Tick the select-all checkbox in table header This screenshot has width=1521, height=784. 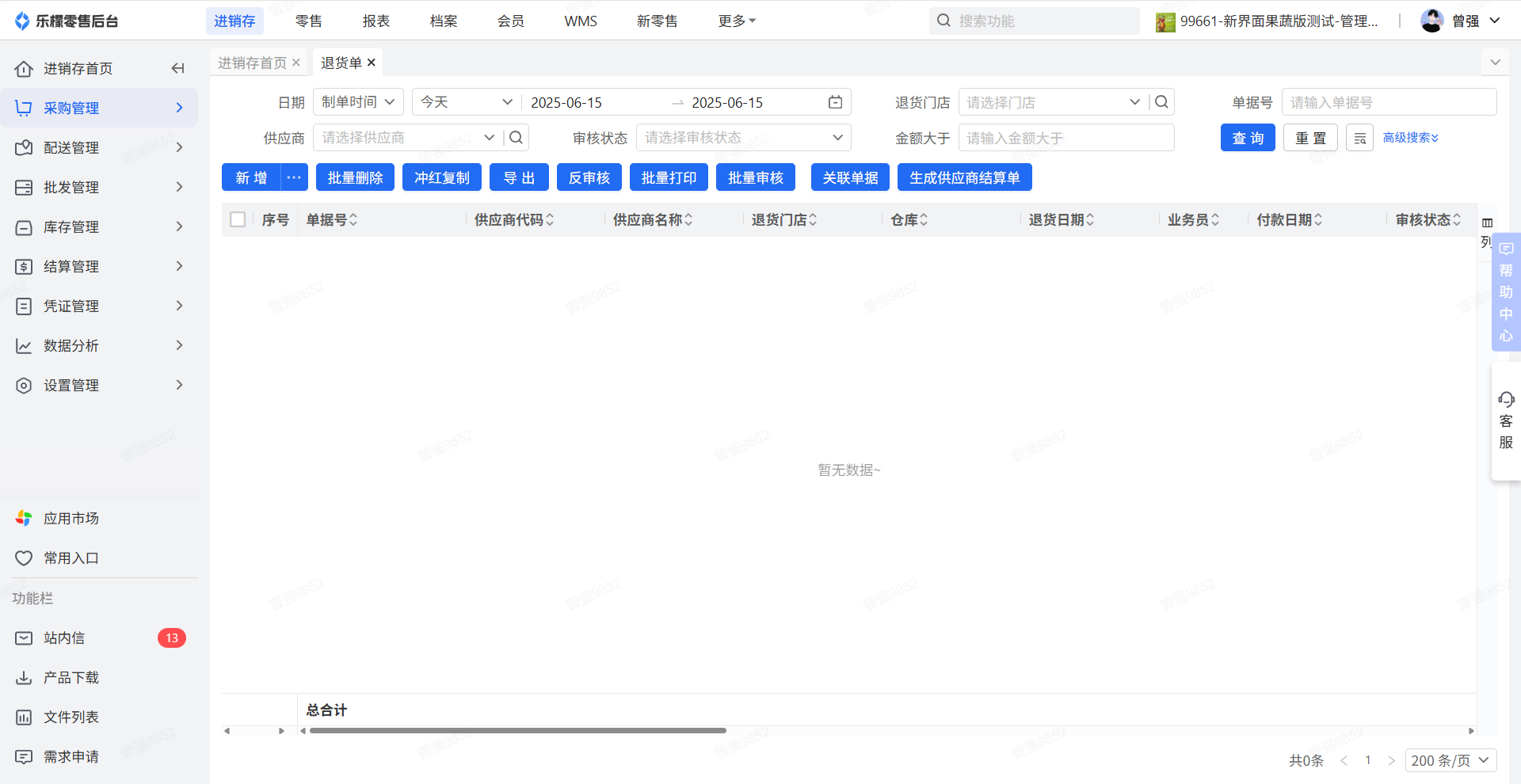pos(238,219)
